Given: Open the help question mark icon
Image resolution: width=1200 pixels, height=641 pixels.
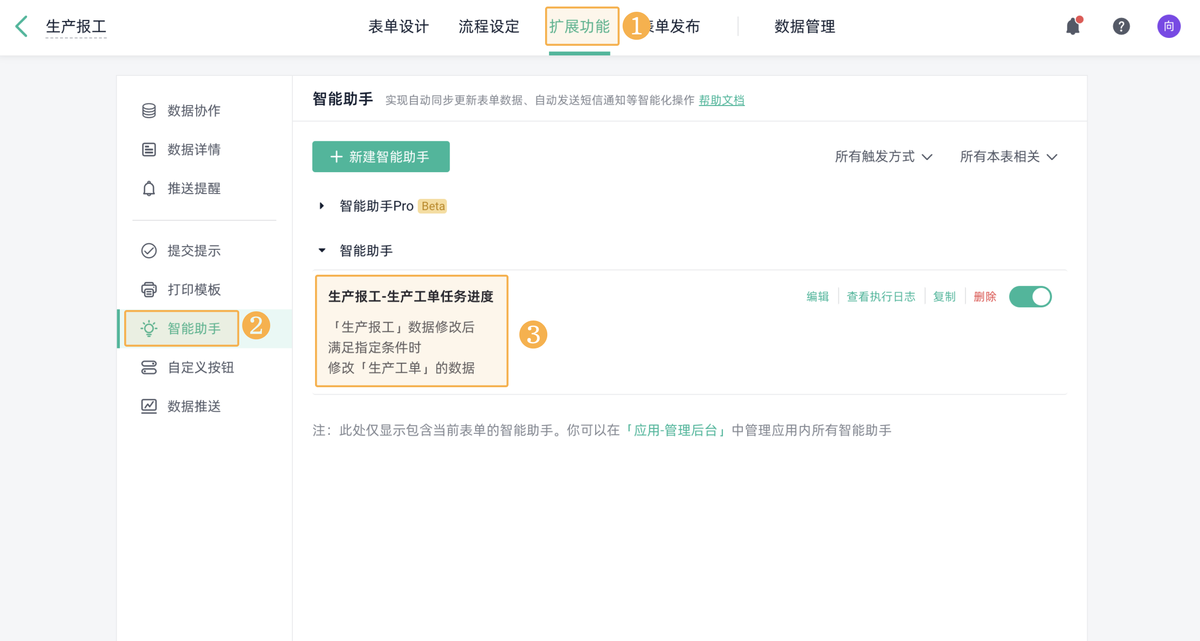Looking at the screenshot, I should [1120, 26].
